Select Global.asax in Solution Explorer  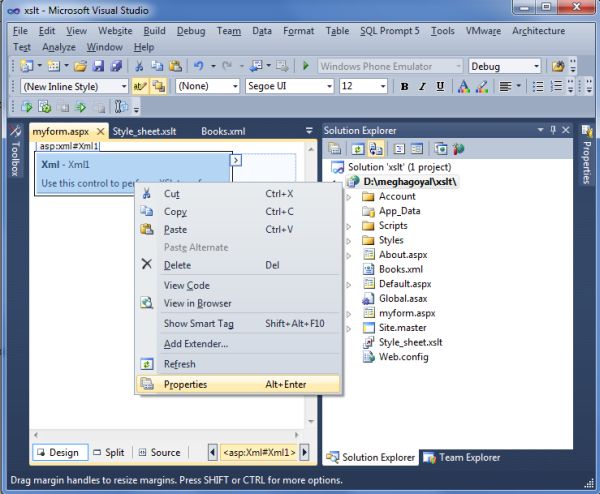[x=403, y=298]
